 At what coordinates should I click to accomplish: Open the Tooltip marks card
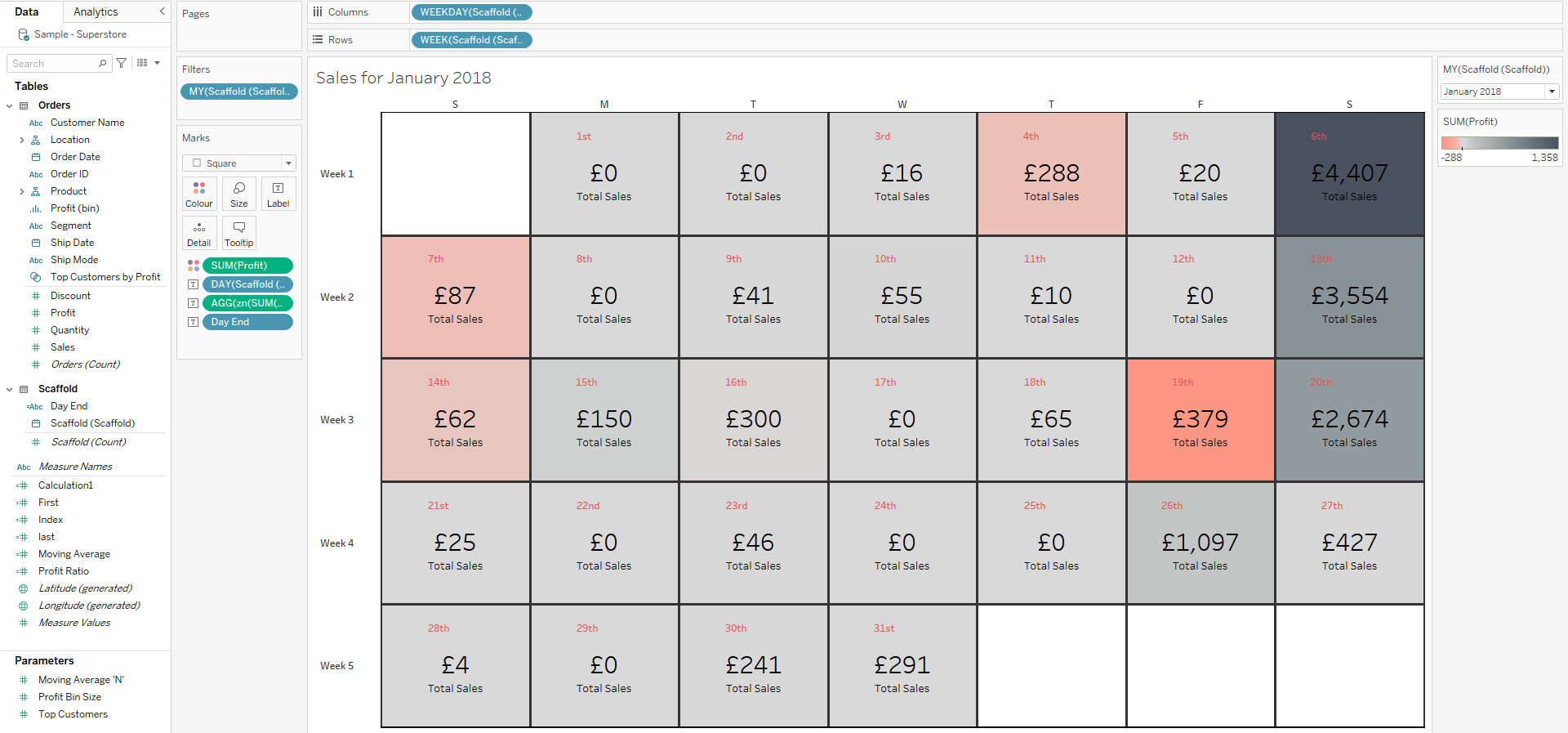(238, 233)
